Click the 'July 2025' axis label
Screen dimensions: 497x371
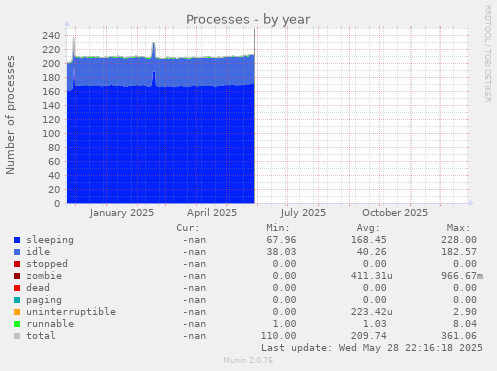coord(303,213)
